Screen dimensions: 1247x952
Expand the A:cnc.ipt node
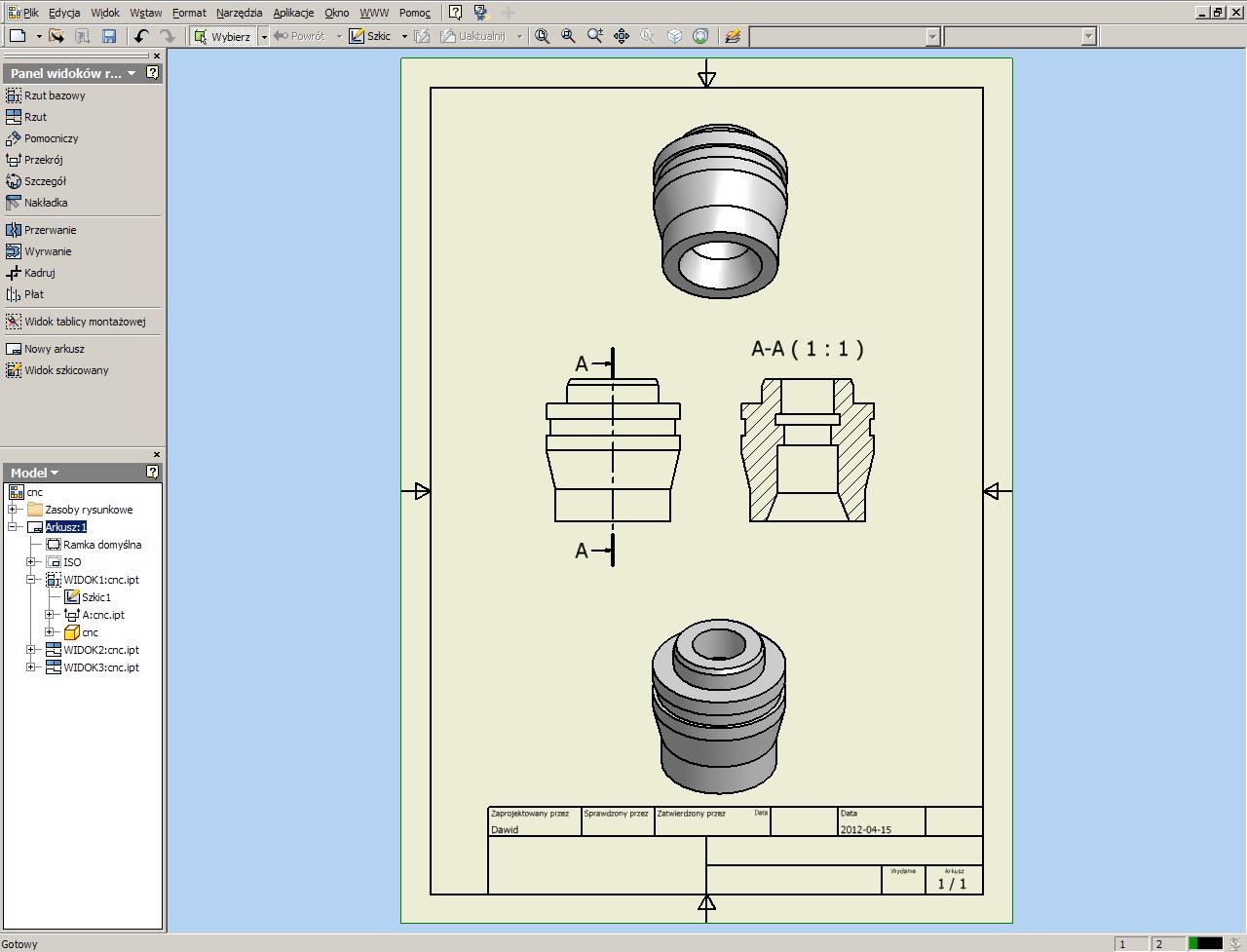point(50,615)
